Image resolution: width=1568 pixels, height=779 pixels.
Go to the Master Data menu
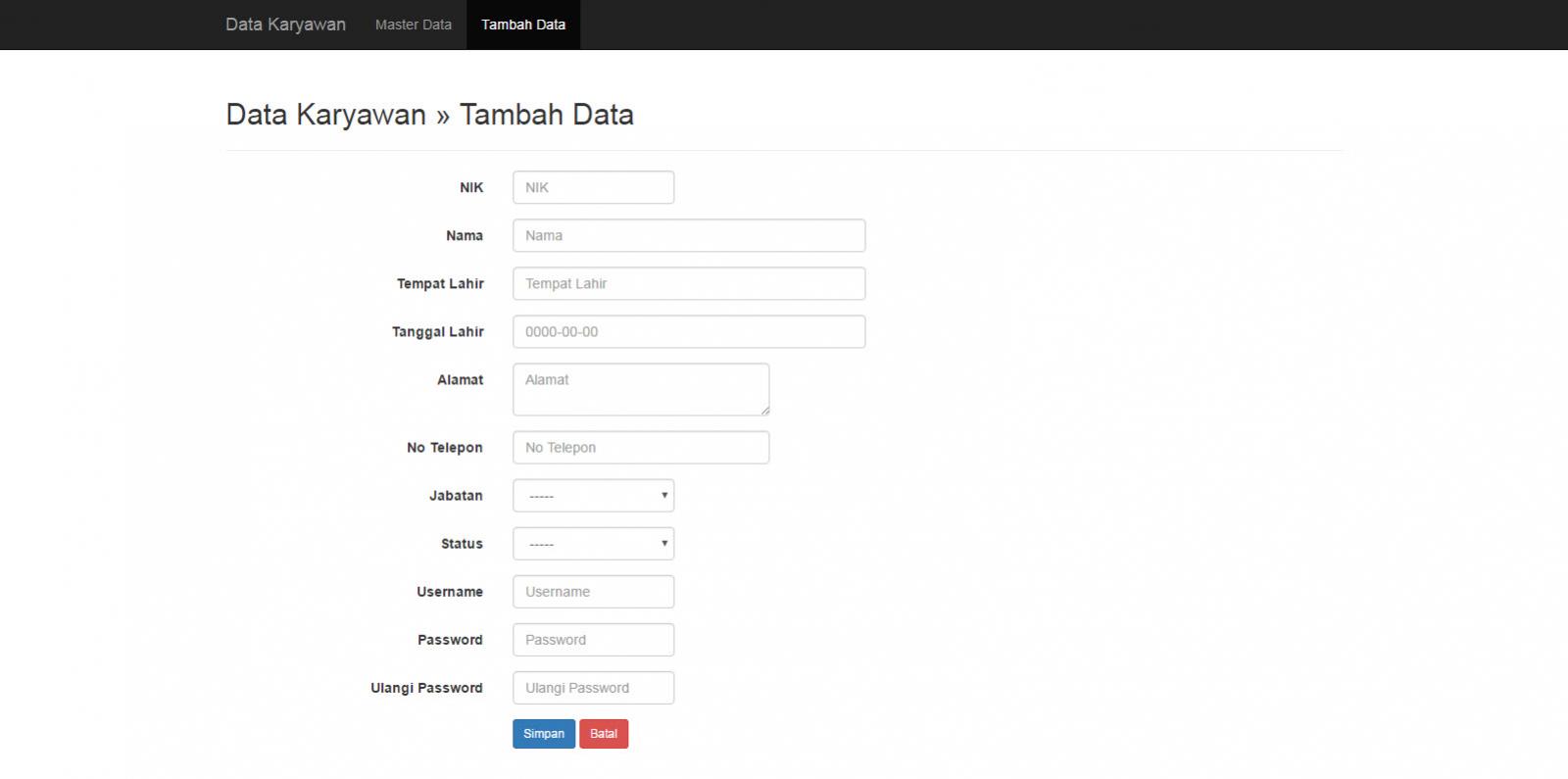(x=414, y=24)
